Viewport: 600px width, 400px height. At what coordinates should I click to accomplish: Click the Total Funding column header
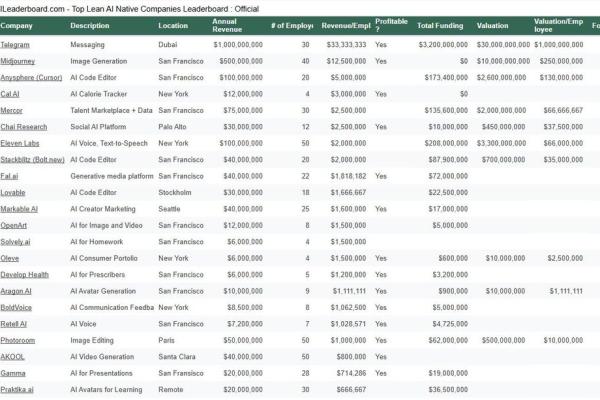[440, 26]
